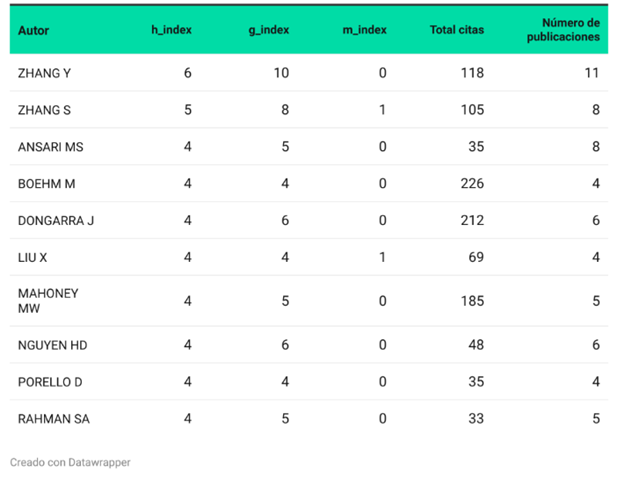The height and width of the screenshot is (479, 618).
Task: Click the DONGARRA J author cell
Action: click(56, 221)
